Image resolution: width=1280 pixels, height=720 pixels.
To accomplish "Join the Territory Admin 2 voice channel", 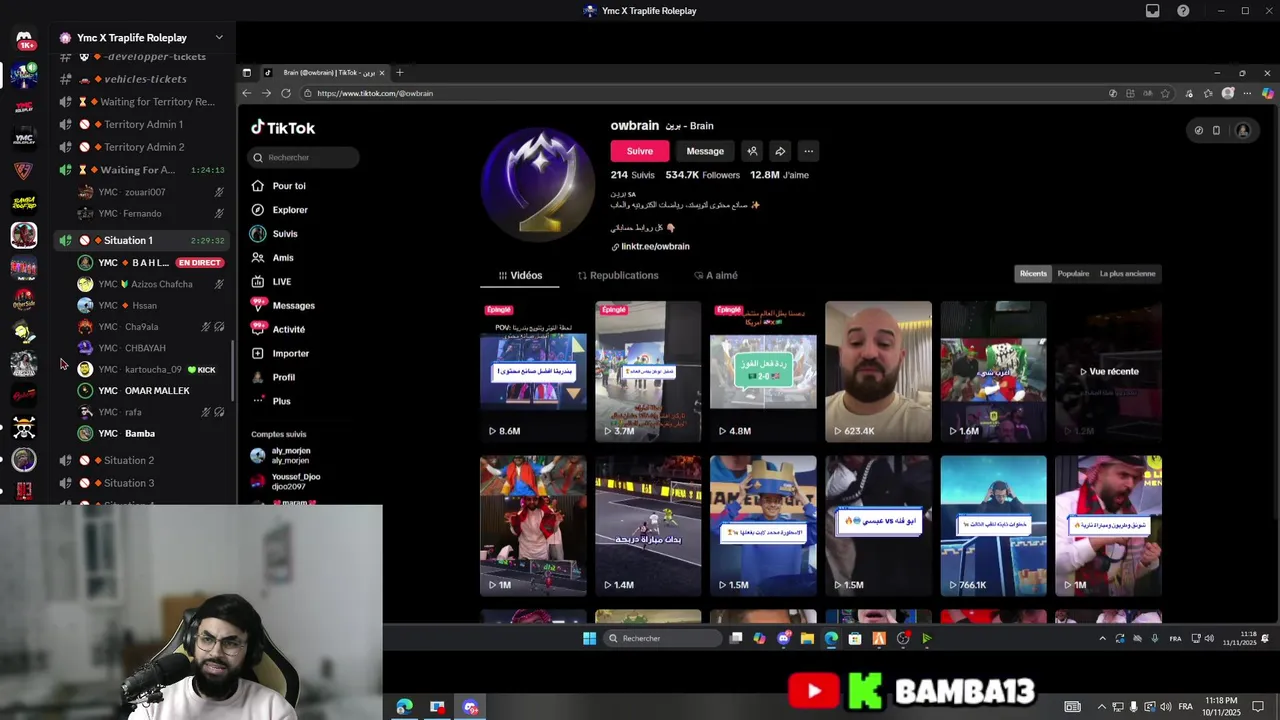I will click(144, 147).
